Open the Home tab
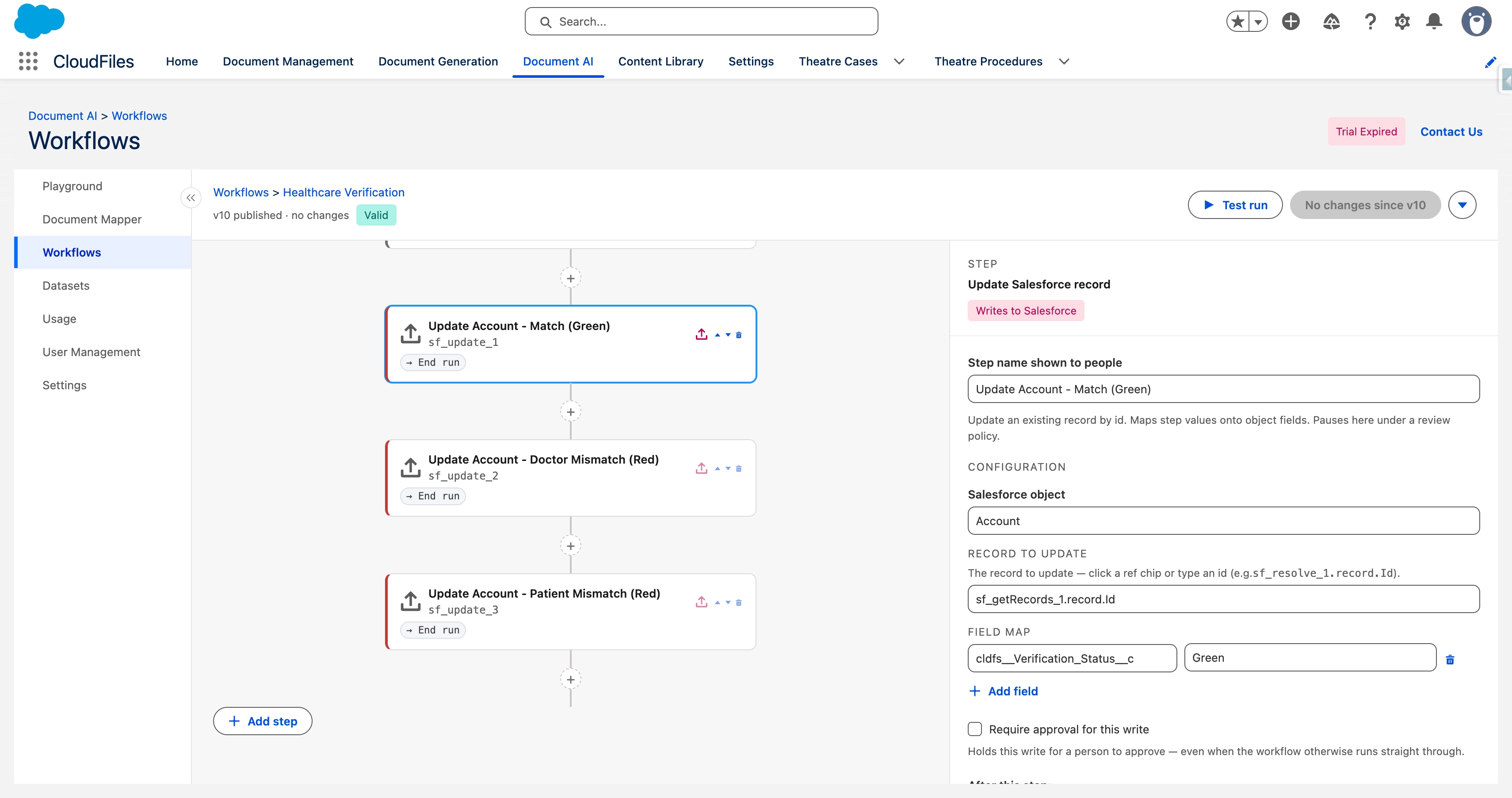Viewport: 1512px width, 798px height. coord(182,61)
